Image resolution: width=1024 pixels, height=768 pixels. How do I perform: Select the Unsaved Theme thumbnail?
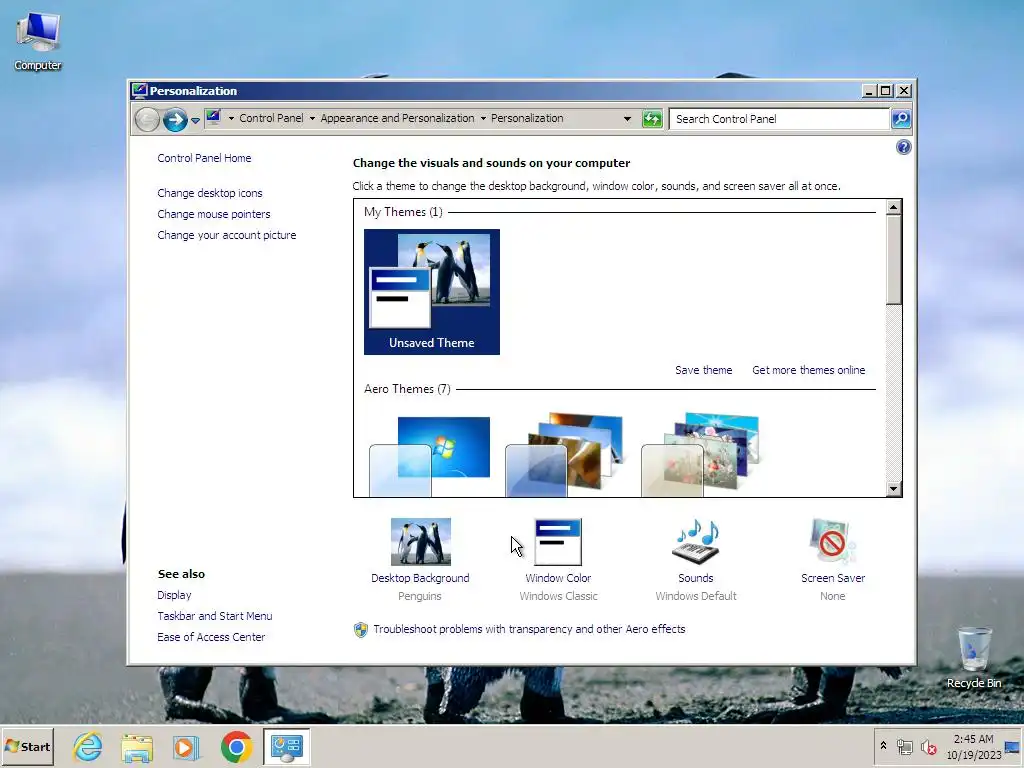click(432, 292)
